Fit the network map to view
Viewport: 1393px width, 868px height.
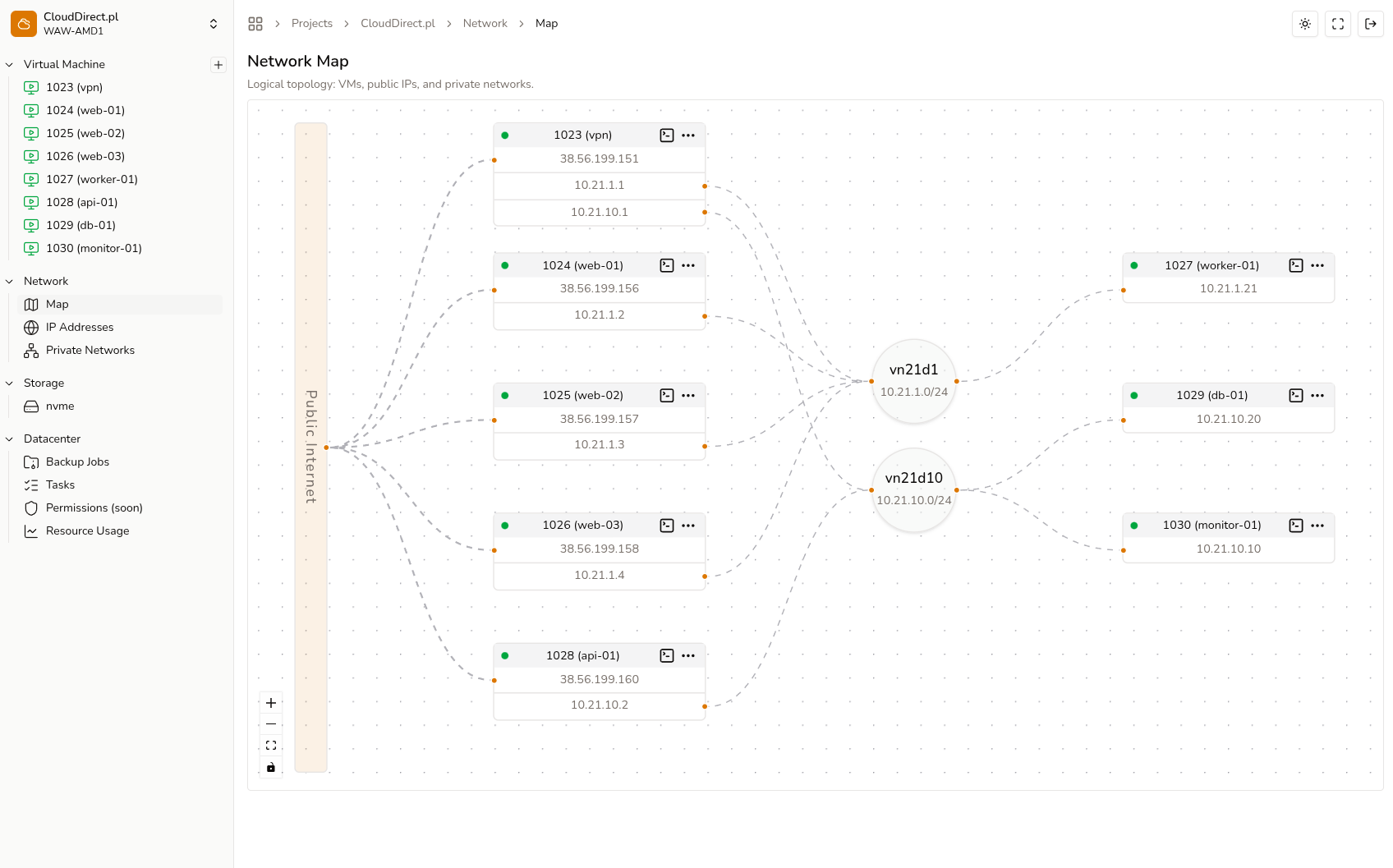(x=271, y=745)
